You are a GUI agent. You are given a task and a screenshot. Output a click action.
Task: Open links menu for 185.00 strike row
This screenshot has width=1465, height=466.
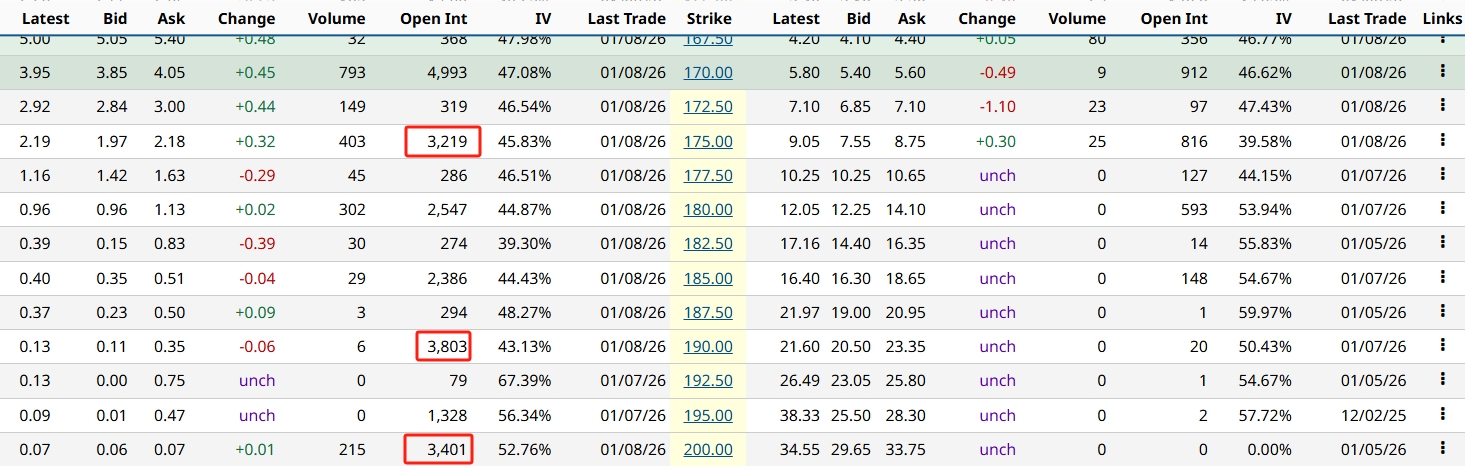point(1442,278)
